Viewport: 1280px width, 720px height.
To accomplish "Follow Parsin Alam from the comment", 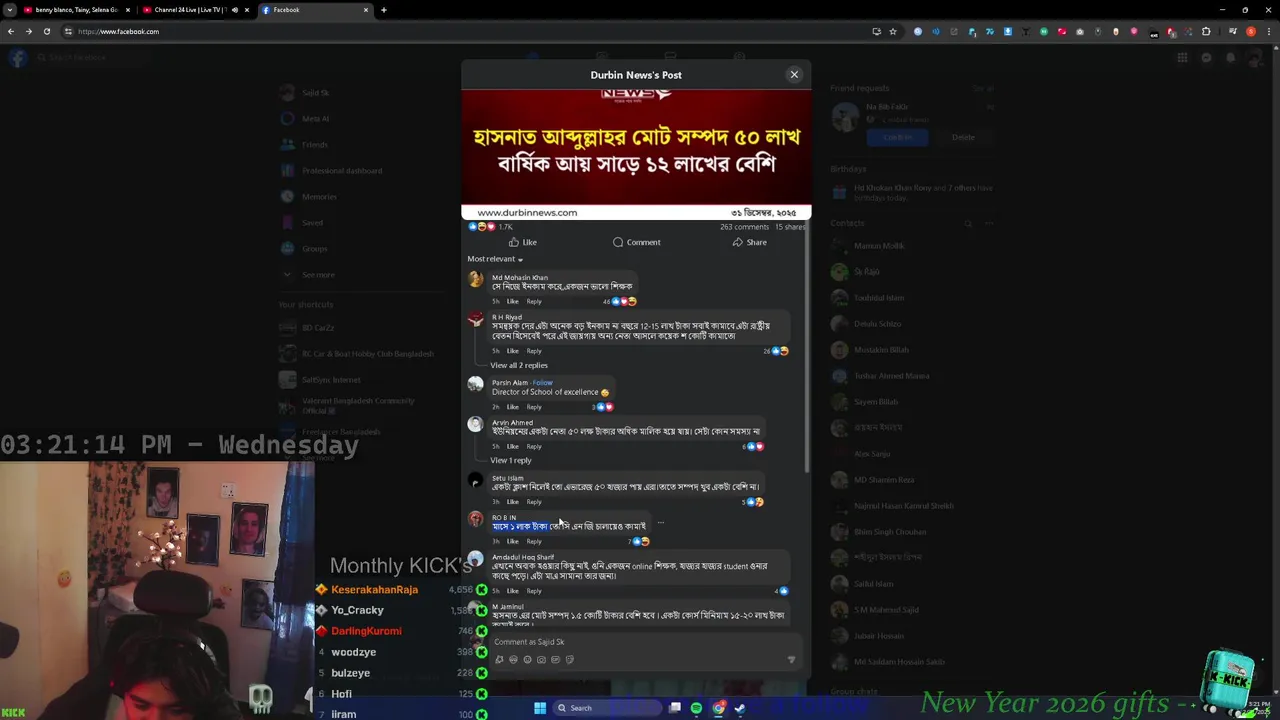I will (x=543, y=382).
